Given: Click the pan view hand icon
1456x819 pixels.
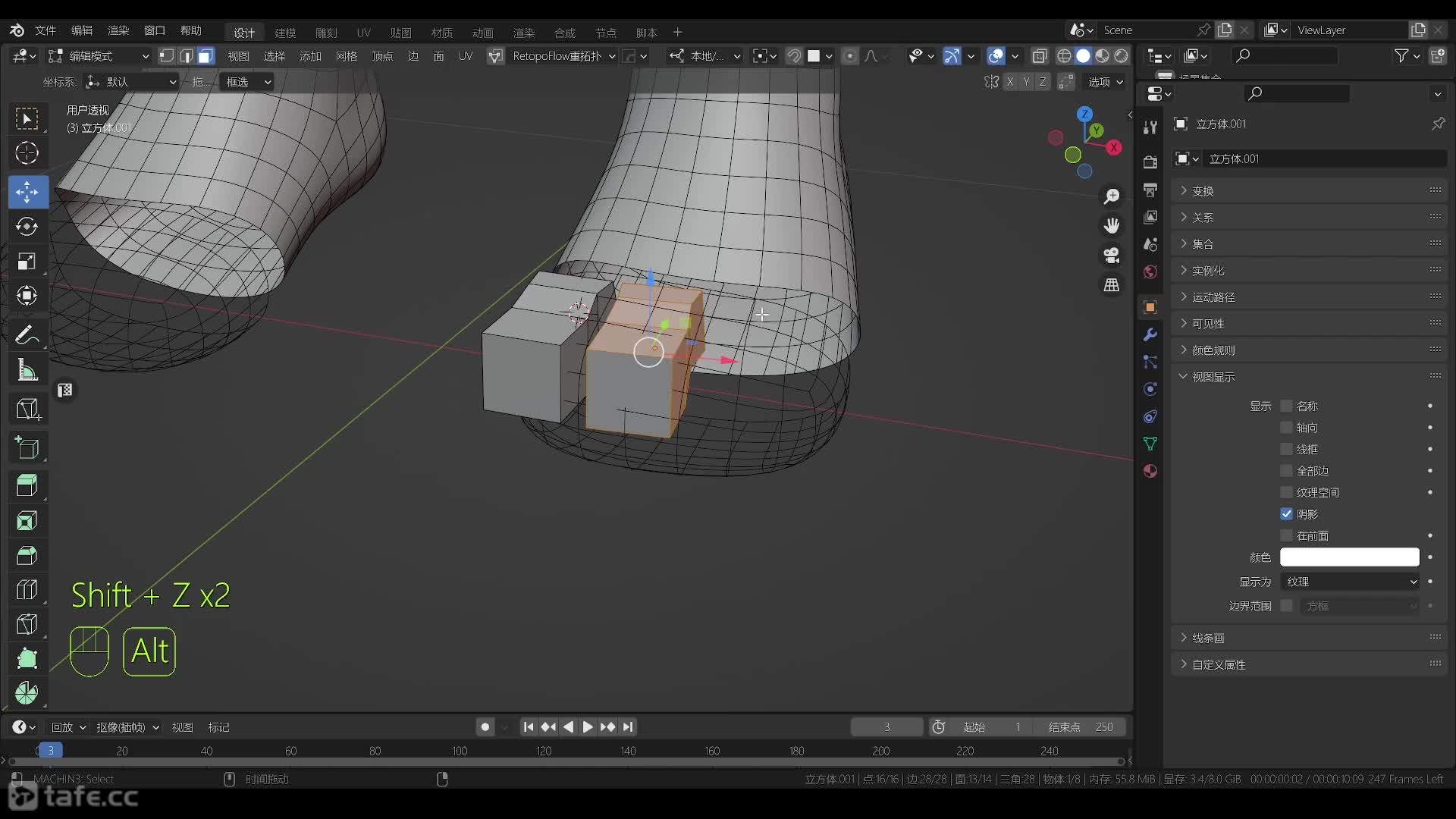Looking at the screenshot, I should [1112, 226].
